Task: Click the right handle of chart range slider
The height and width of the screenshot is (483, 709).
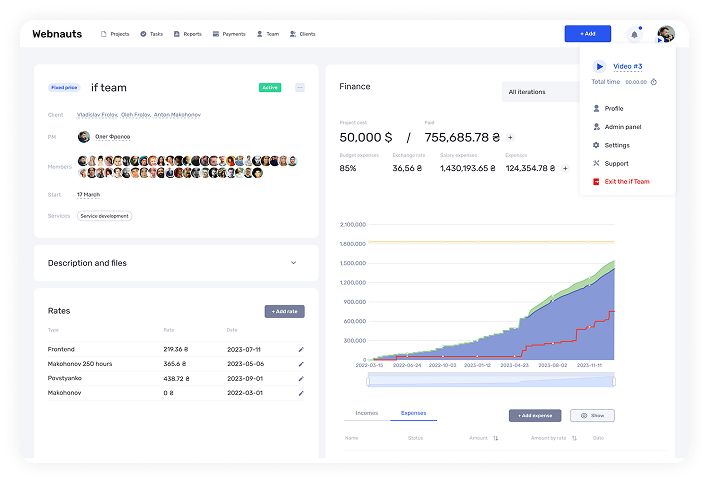Action: [x=614, y=382]
